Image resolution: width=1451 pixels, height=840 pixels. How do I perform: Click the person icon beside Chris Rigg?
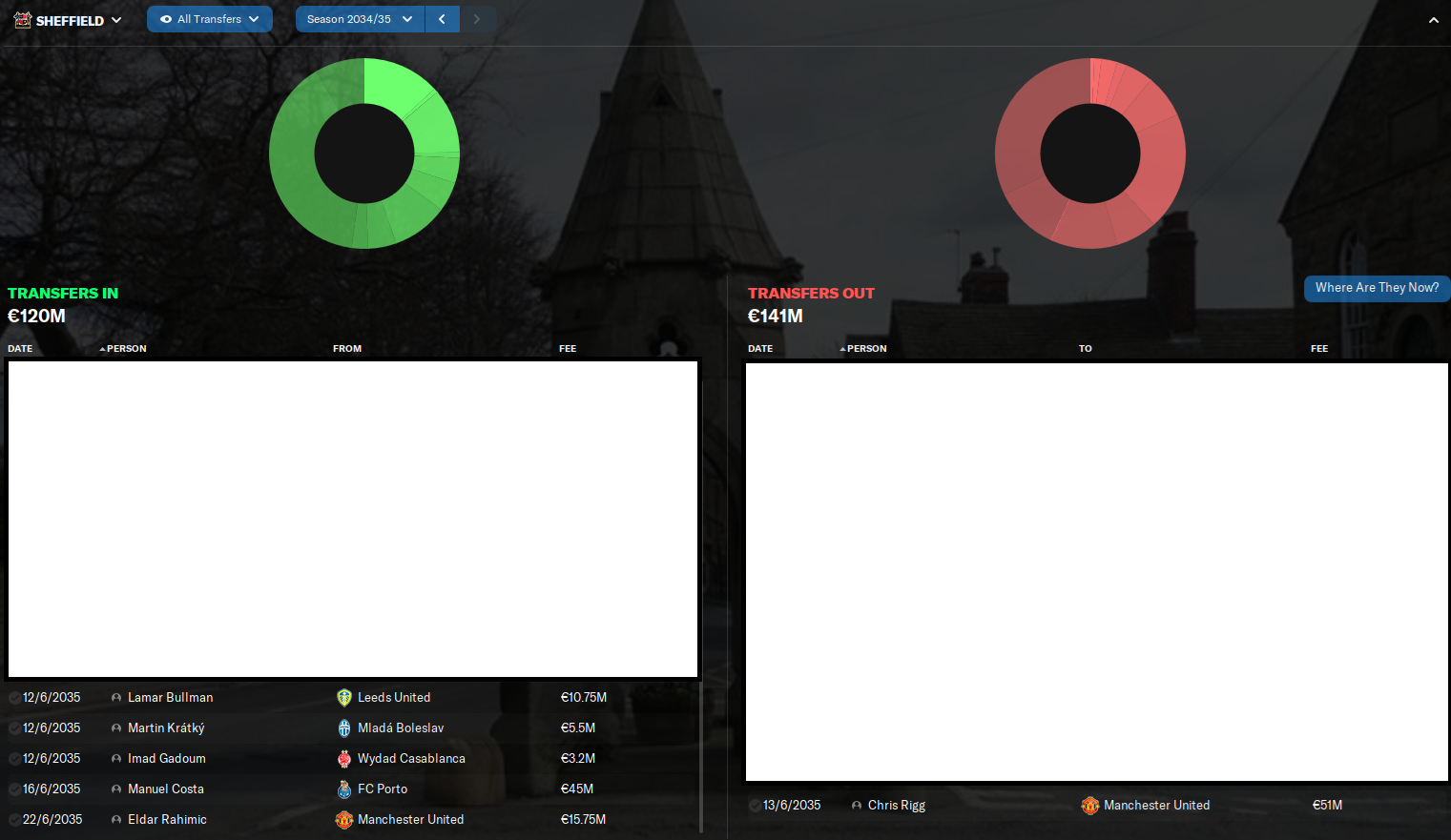click(857, 806)
